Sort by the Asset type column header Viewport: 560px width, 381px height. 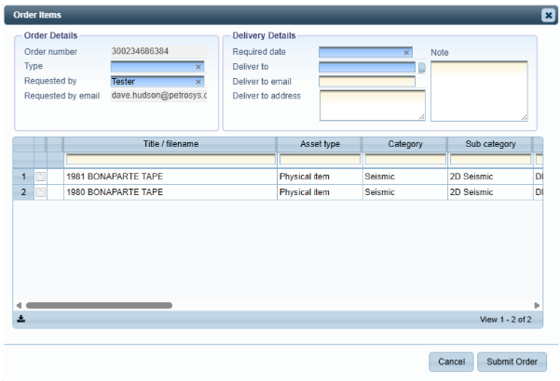tap(320, 144)
